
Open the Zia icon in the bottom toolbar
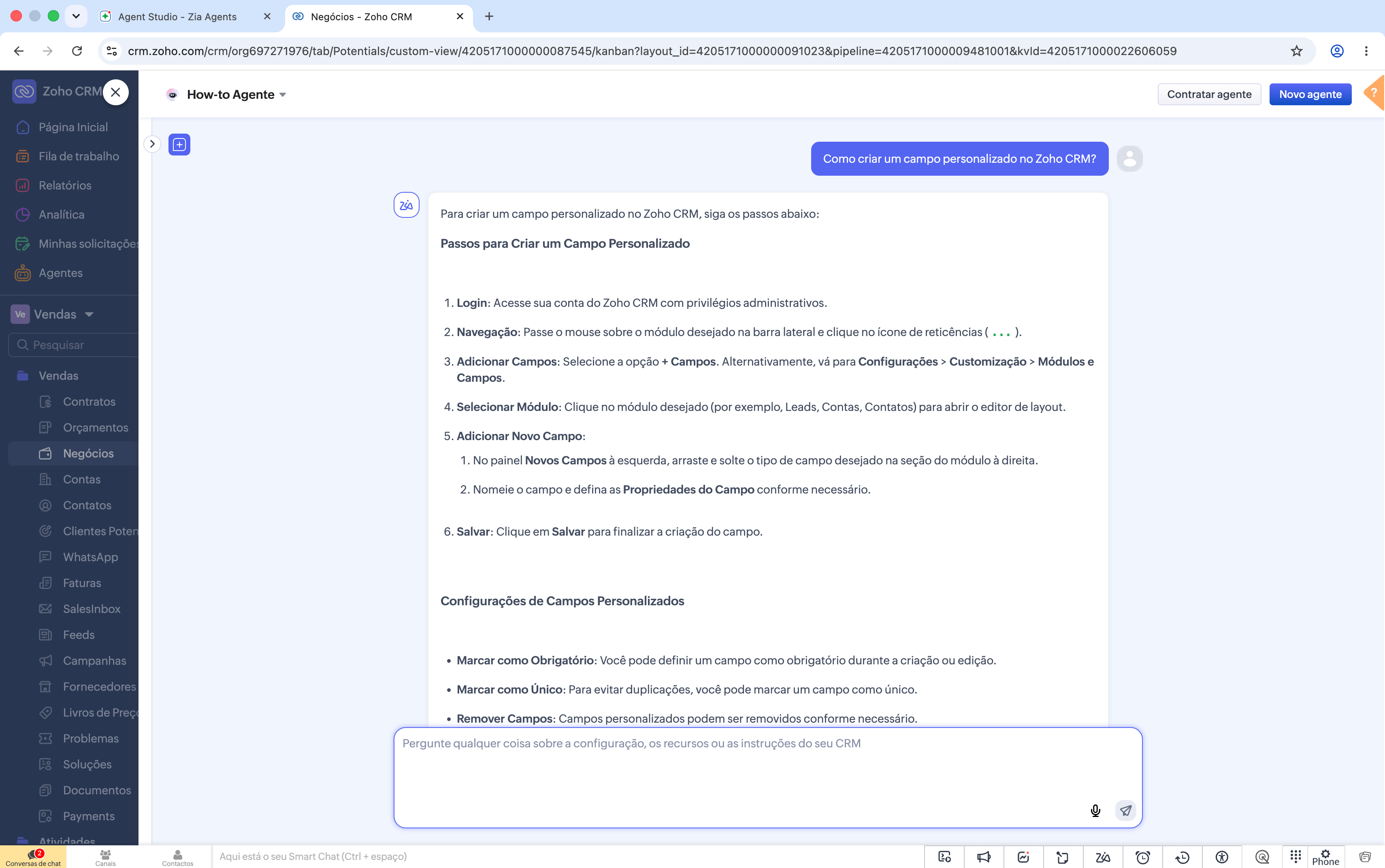pyautogui.click(x=1102, y=857)
